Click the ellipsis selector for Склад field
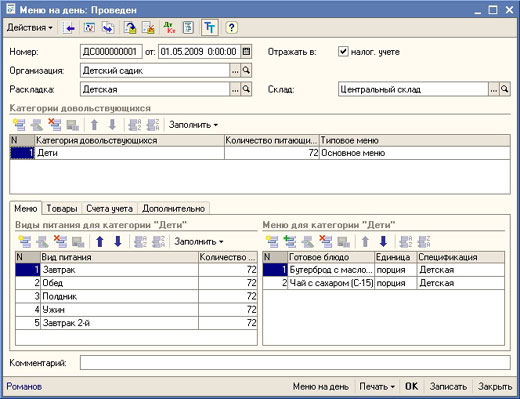 coord(494,90)
